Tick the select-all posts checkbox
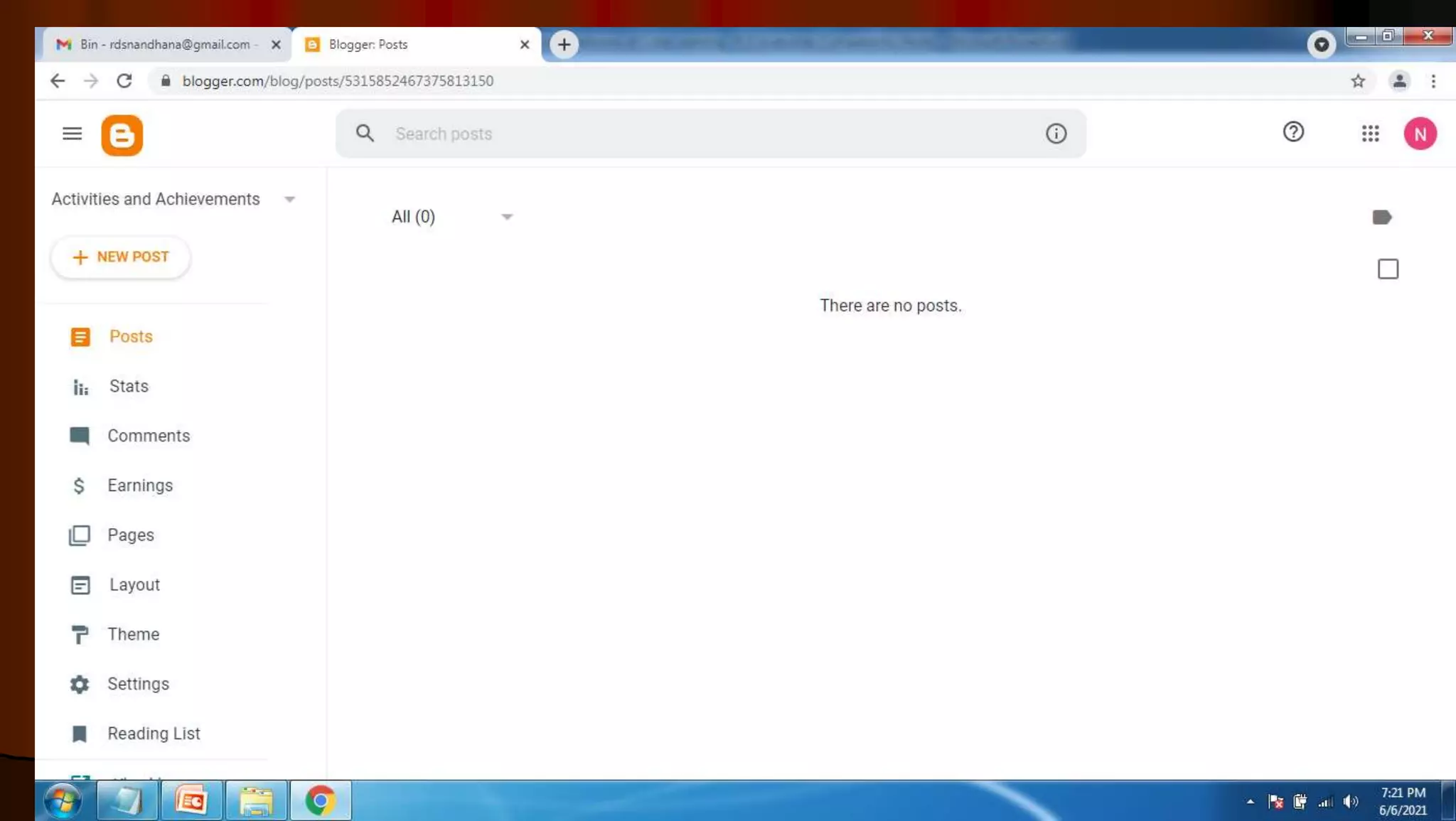The image size is (1456, 821). pos(1388,269)
